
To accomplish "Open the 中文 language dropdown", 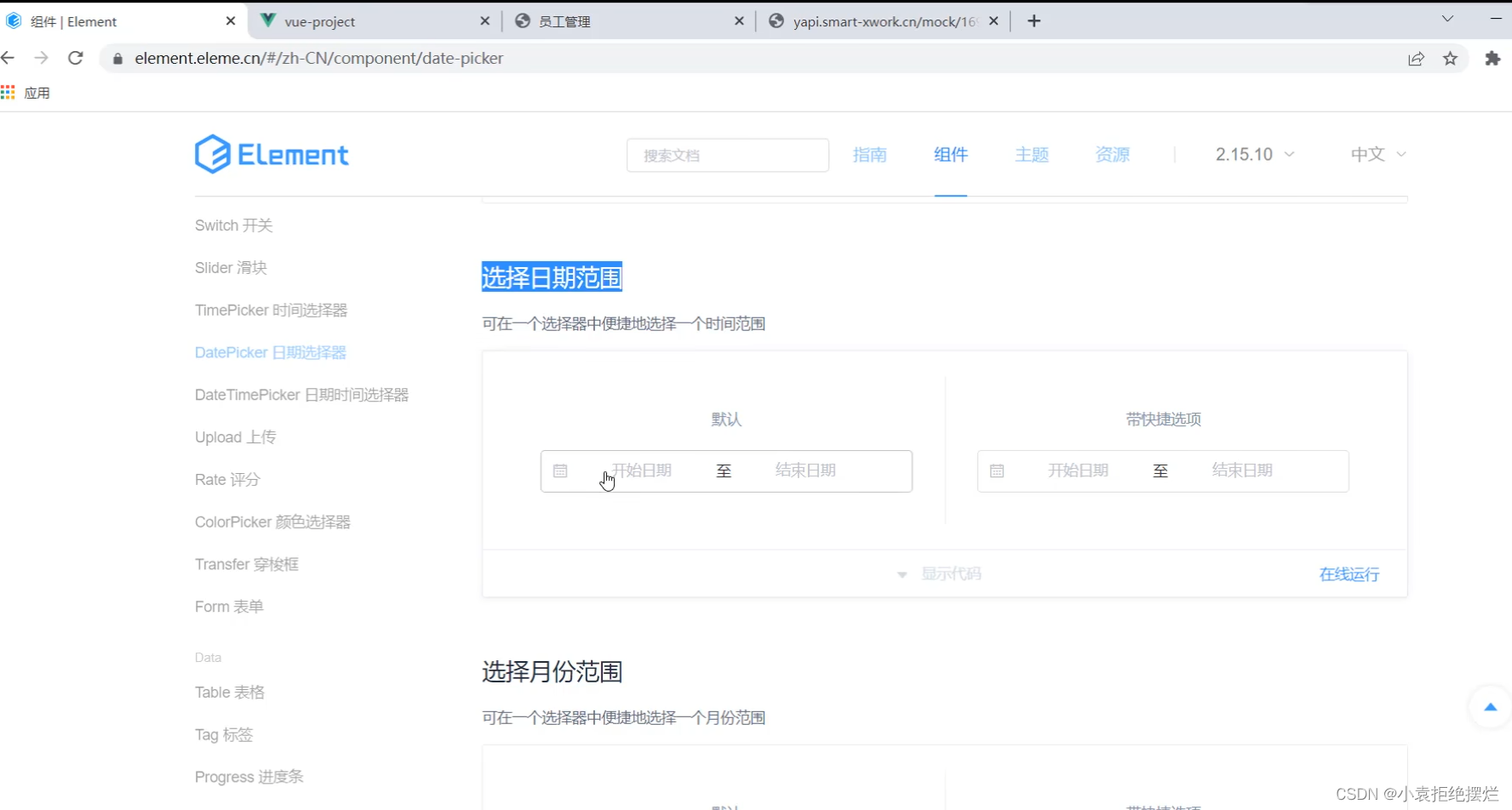I will [x=1378, y=154].
